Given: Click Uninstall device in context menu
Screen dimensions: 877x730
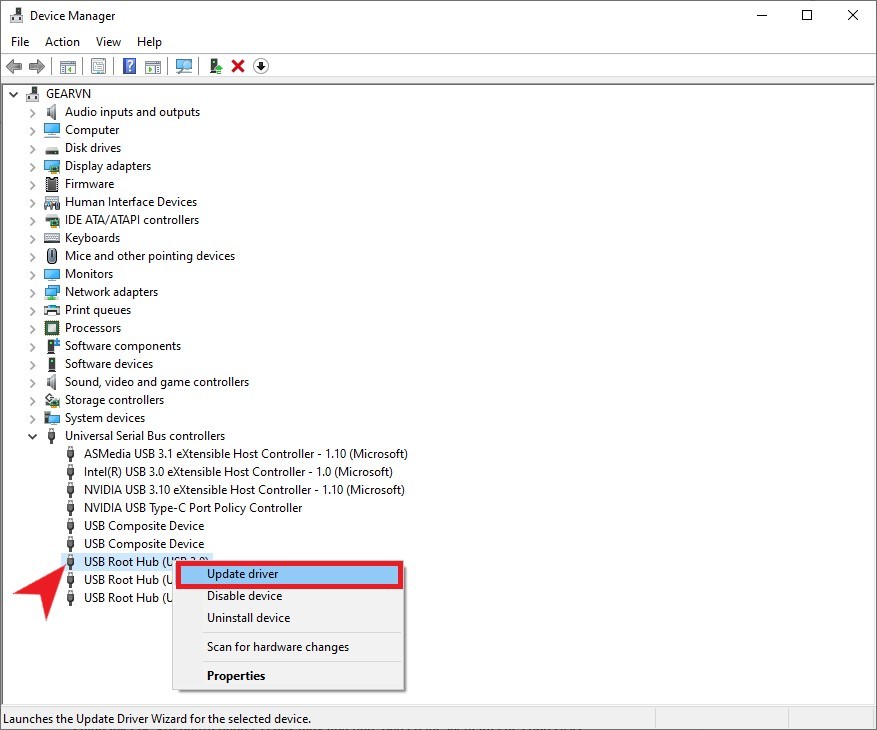Looking at the screenshot, I should coord(248,618).
